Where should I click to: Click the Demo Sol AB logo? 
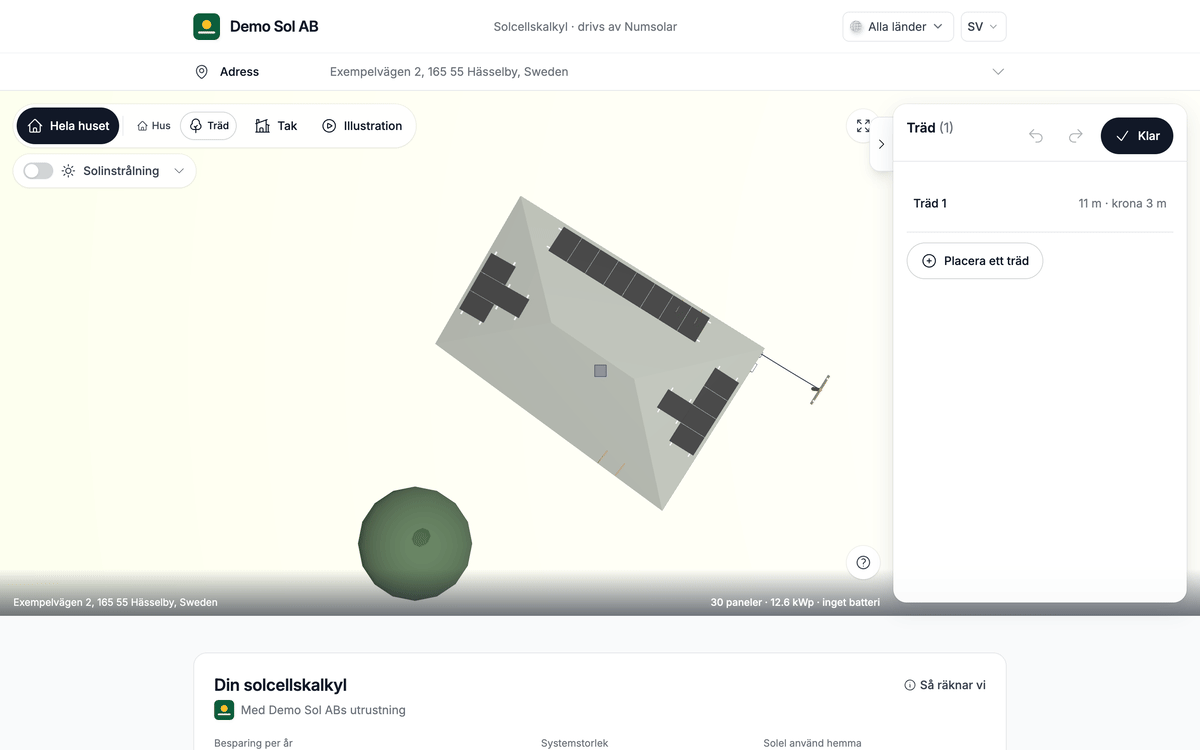pyautogui.click(x=206, y=27)
